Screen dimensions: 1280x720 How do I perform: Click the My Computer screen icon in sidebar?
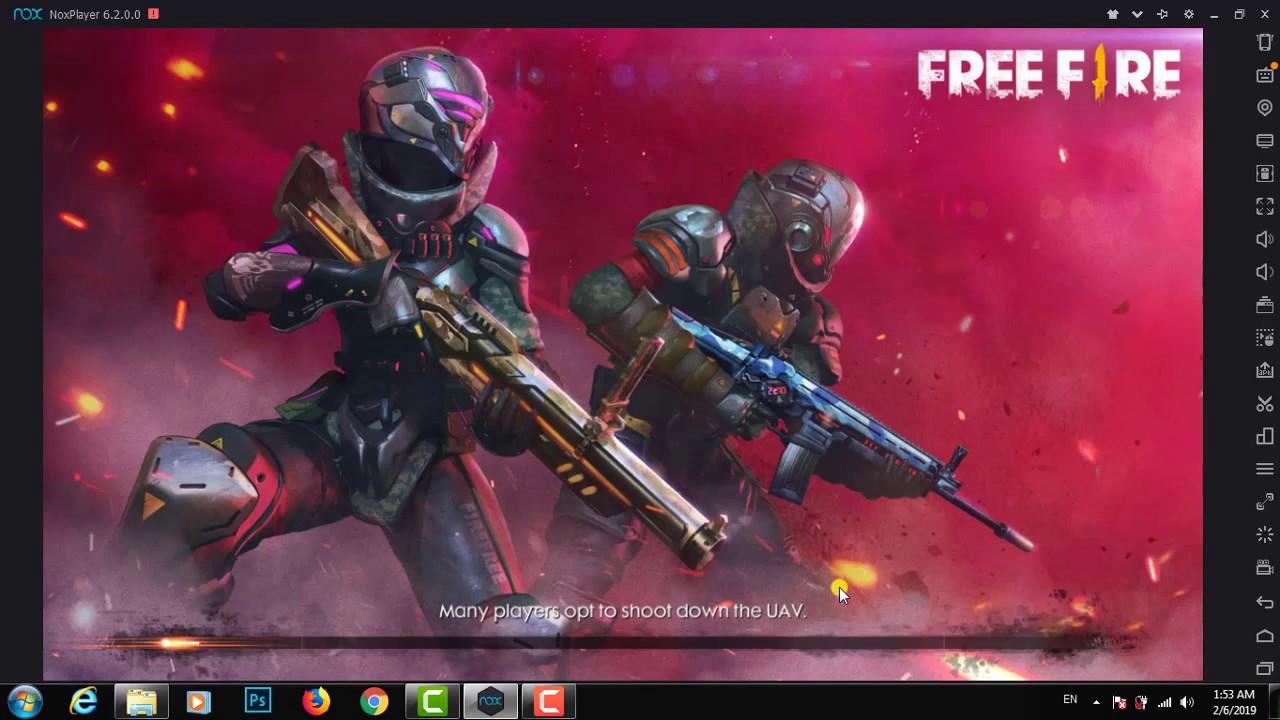pos(1265,140)
